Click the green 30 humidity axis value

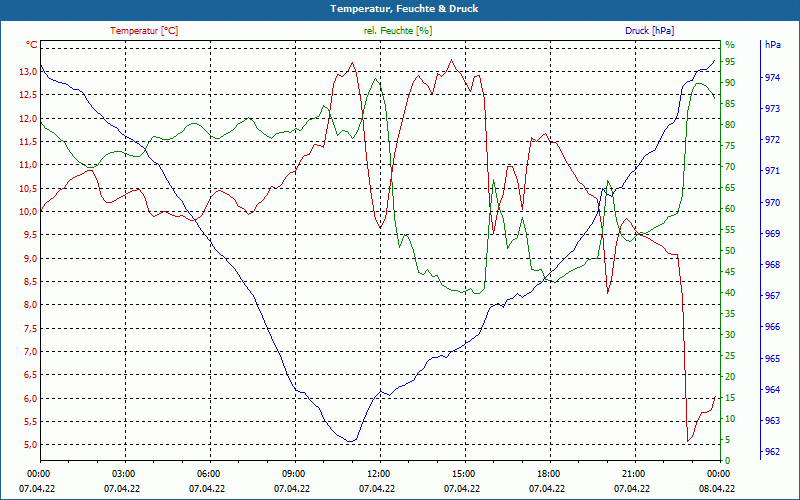click(730, 335)
